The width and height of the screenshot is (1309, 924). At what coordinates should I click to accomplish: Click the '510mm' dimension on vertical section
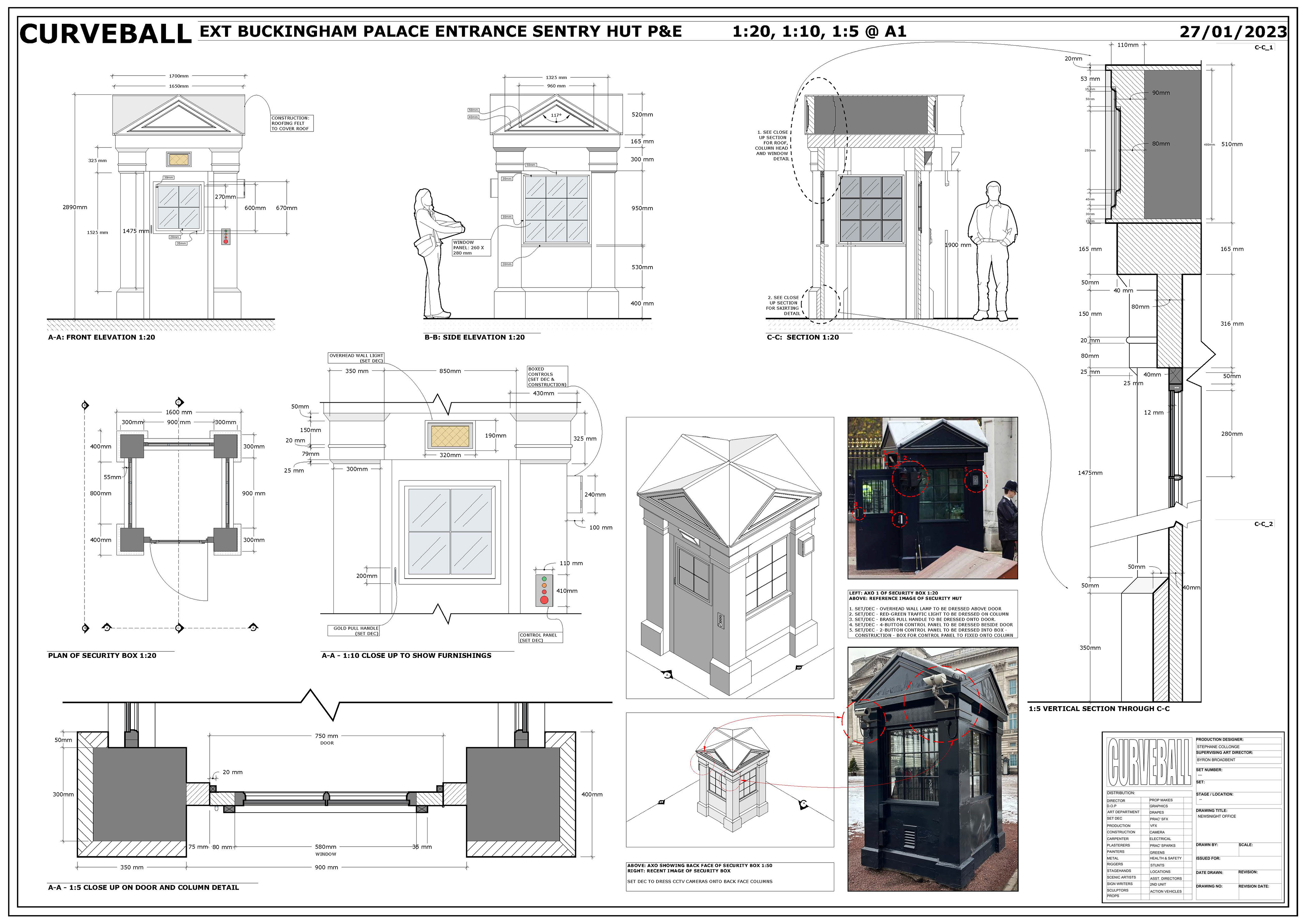click(x=1232, y=144)
